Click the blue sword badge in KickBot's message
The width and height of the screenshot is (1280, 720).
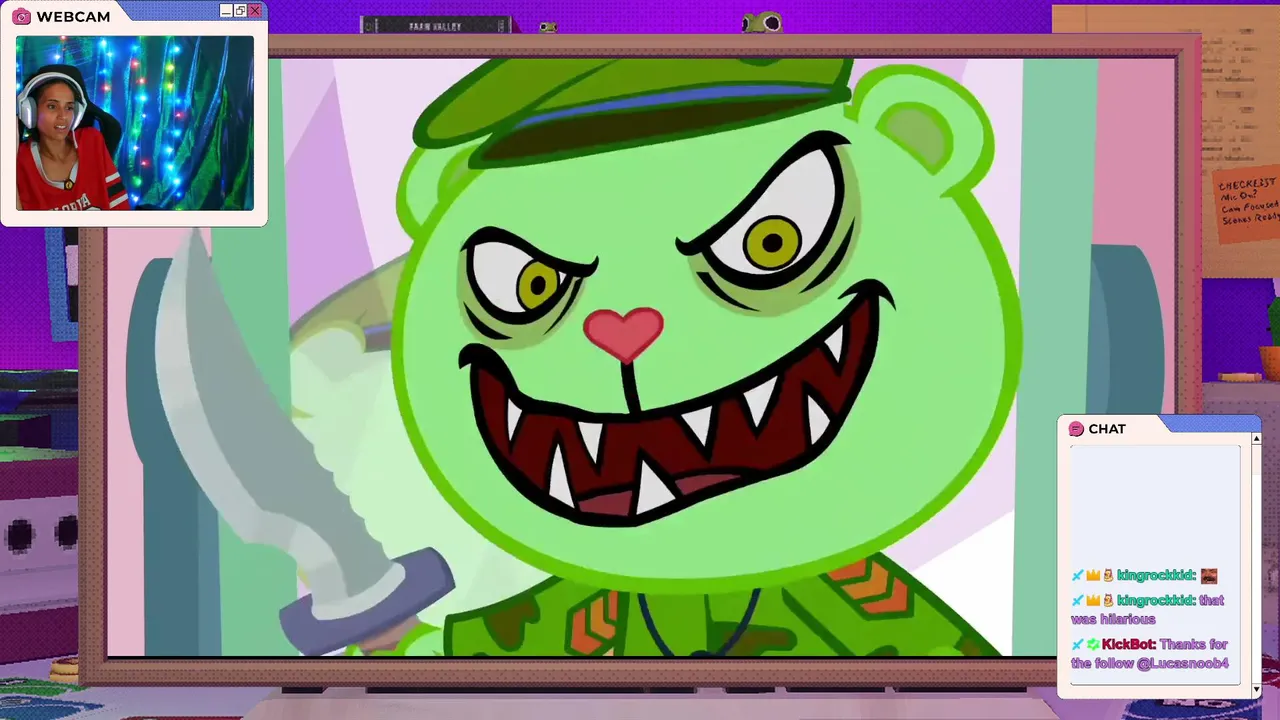(x=1078, y=644)
